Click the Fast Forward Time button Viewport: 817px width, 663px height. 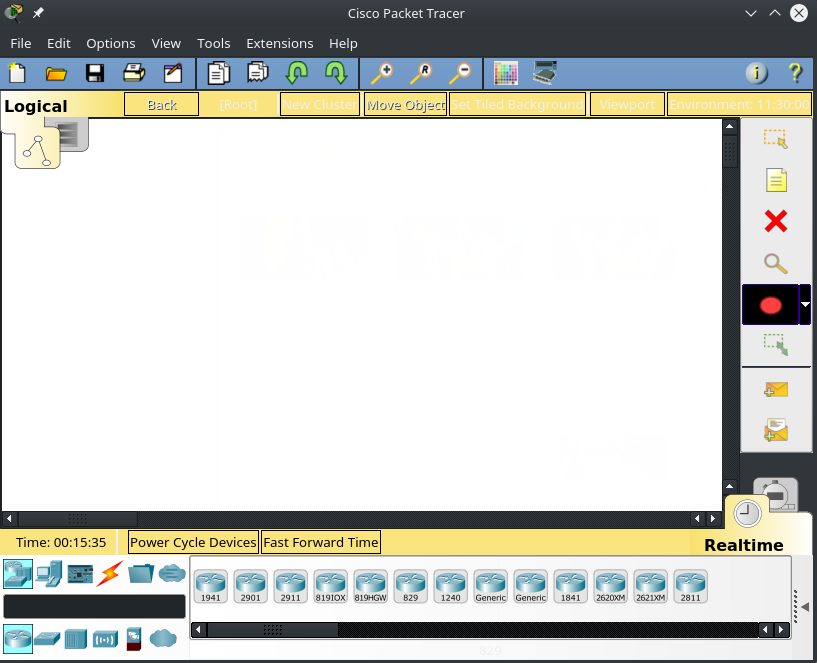(x=320, y=542)
